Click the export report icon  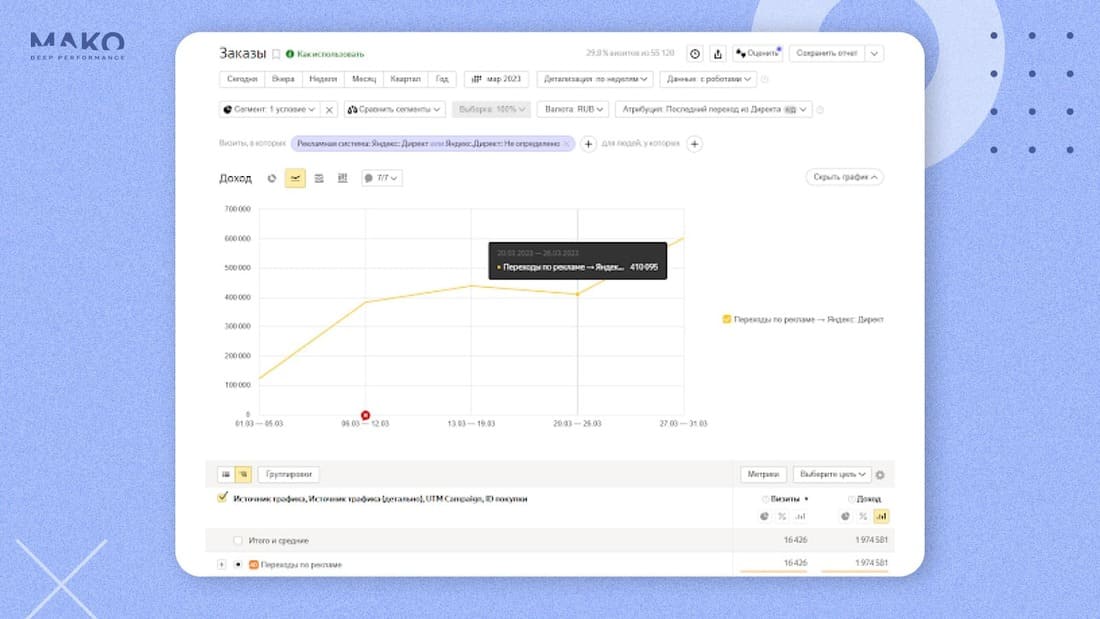click(718, 54)
